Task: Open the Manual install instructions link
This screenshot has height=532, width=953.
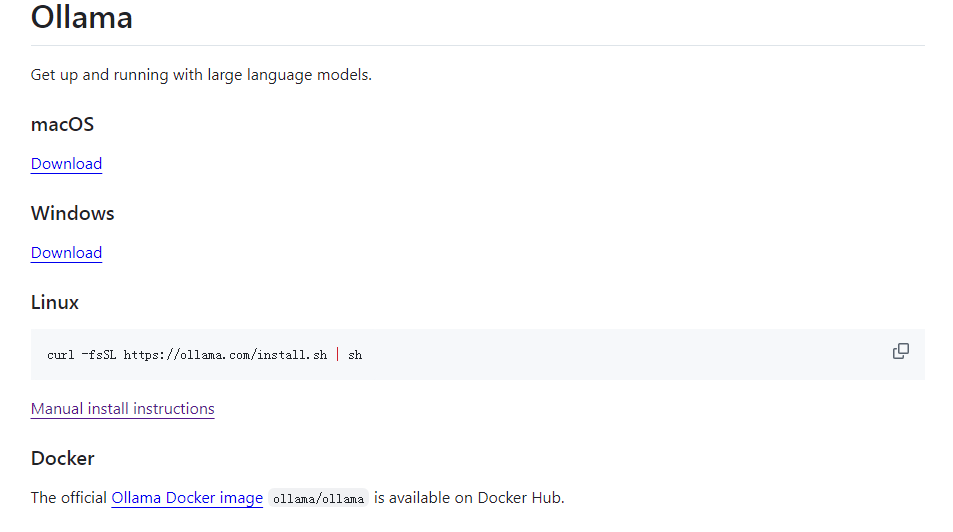Action: [122, 409]
